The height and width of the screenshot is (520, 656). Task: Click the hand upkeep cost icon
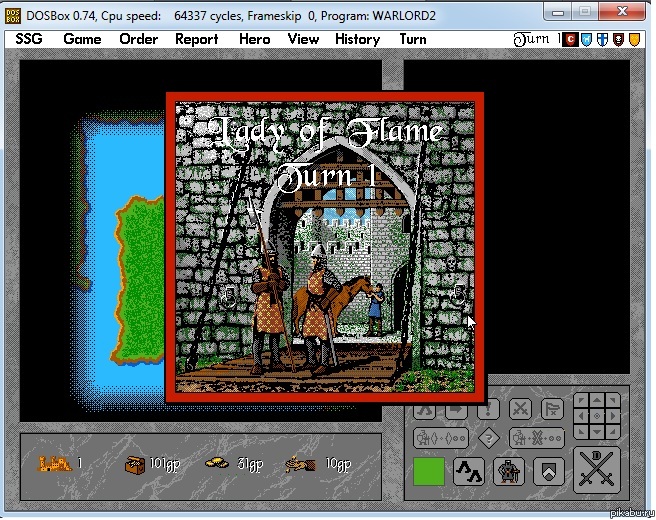click(300, 464)
